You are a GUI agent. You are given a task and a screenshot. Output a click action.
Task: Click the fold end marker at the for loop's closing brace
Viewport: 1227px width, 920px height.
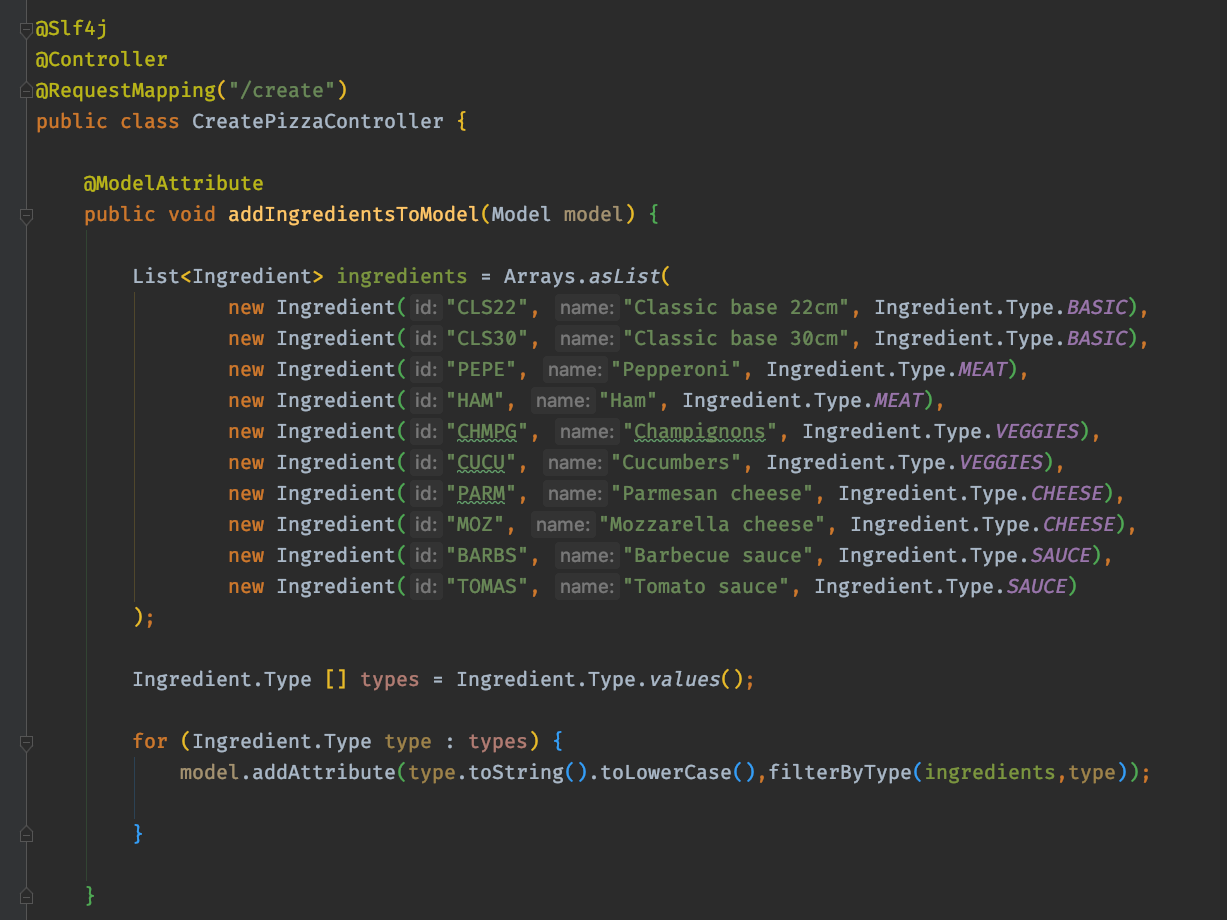(26, 834)
